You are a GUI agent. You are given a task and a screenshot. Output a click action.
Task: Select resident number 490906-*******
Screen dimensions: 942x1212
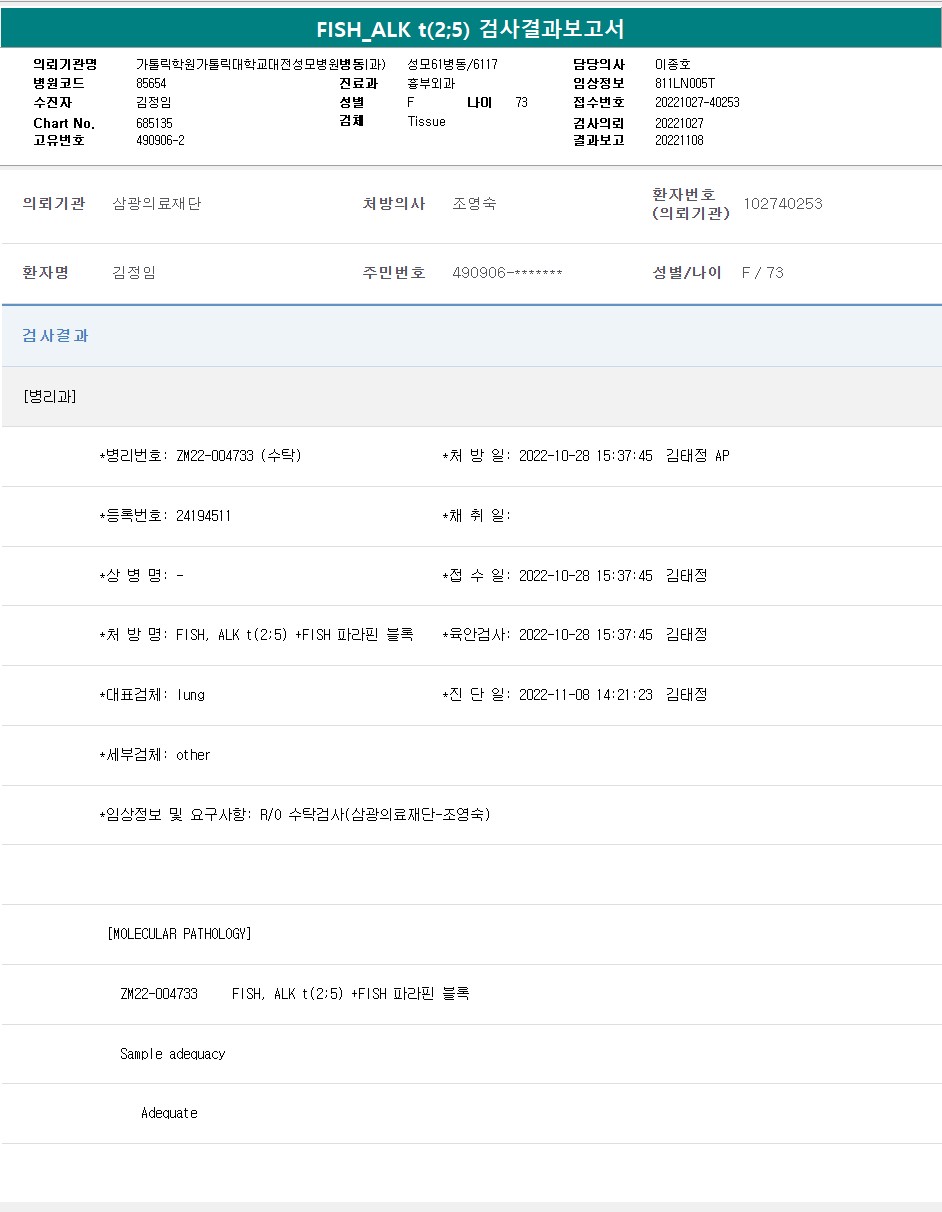[507, 273]
